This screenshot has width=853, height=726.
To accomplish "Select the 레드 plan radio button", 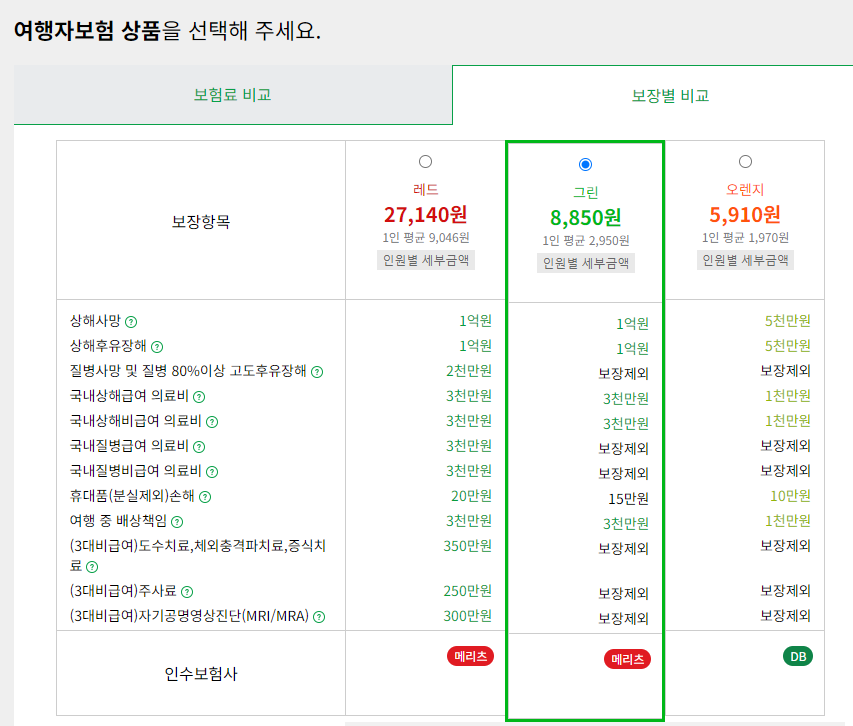I will click(425, 160).
